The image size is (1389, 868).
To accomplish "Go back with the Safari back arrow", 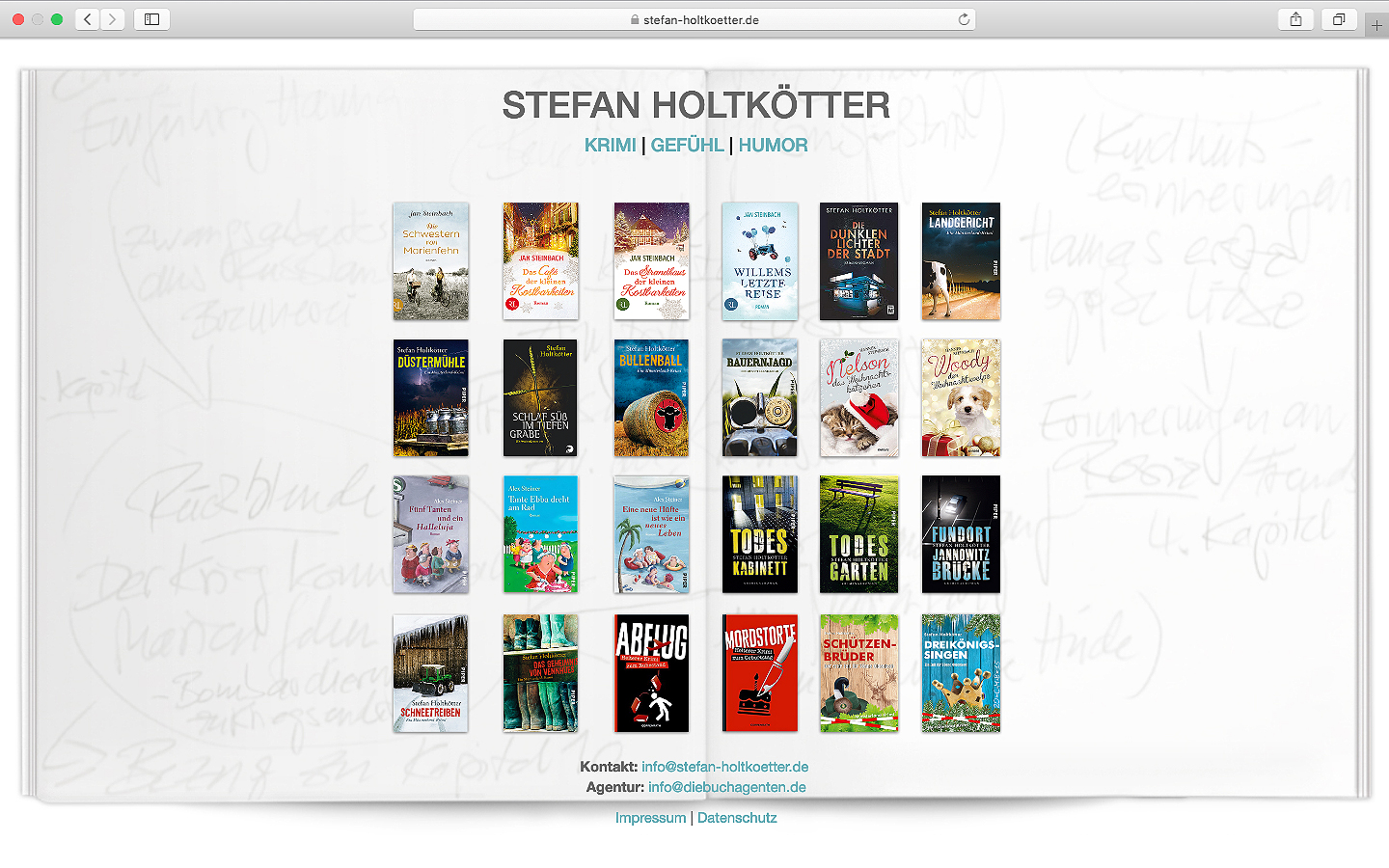I will click(x=88, y=19).
